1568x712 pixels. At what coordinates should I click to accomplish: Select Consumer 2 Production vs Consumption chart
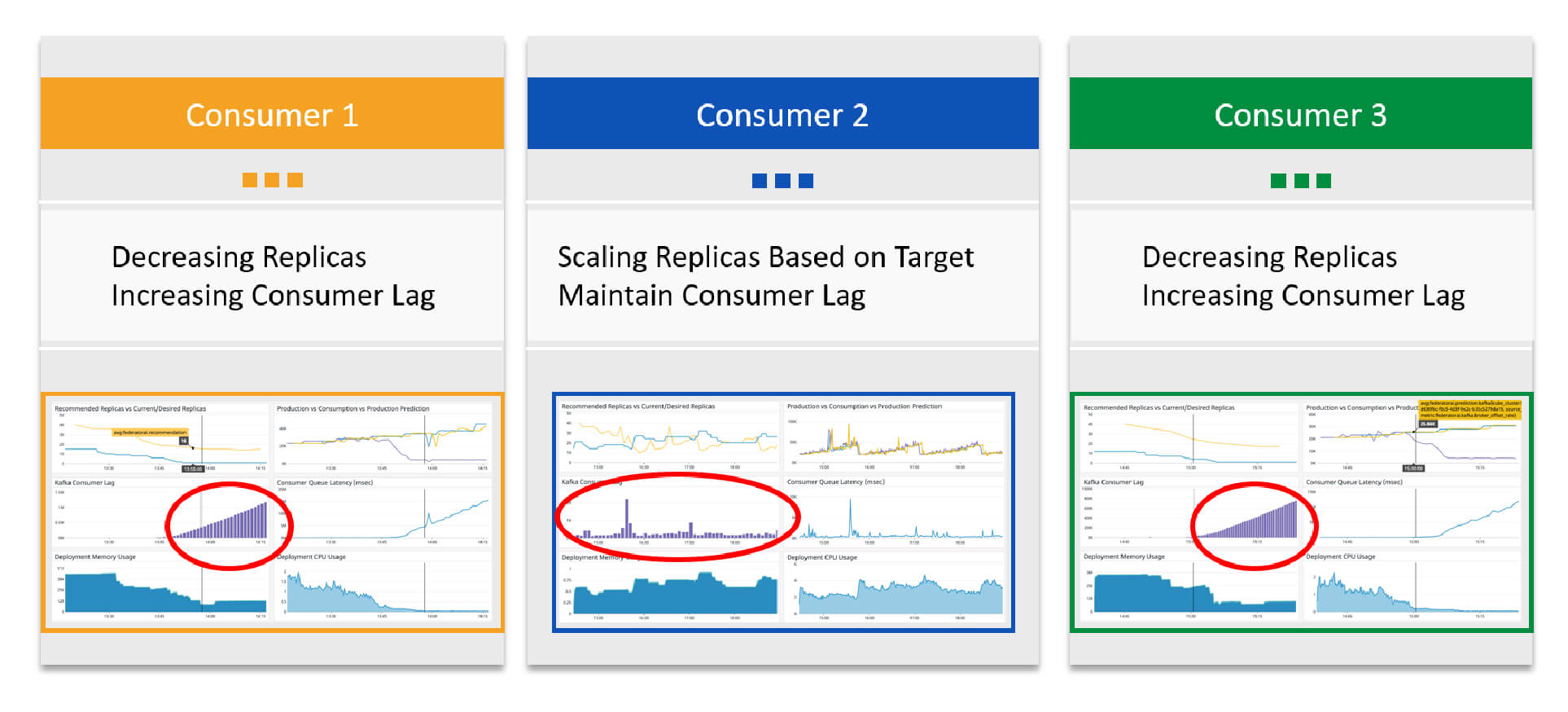[895, 436]
